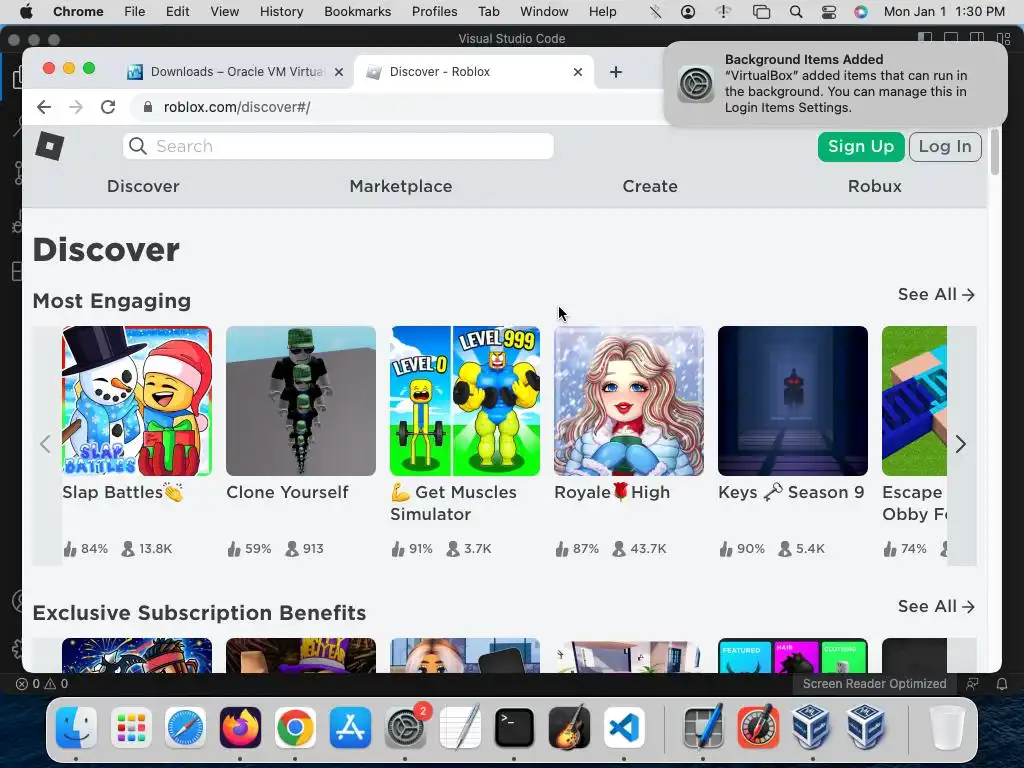Click the green Sign Up button

(x=861, y=146)
